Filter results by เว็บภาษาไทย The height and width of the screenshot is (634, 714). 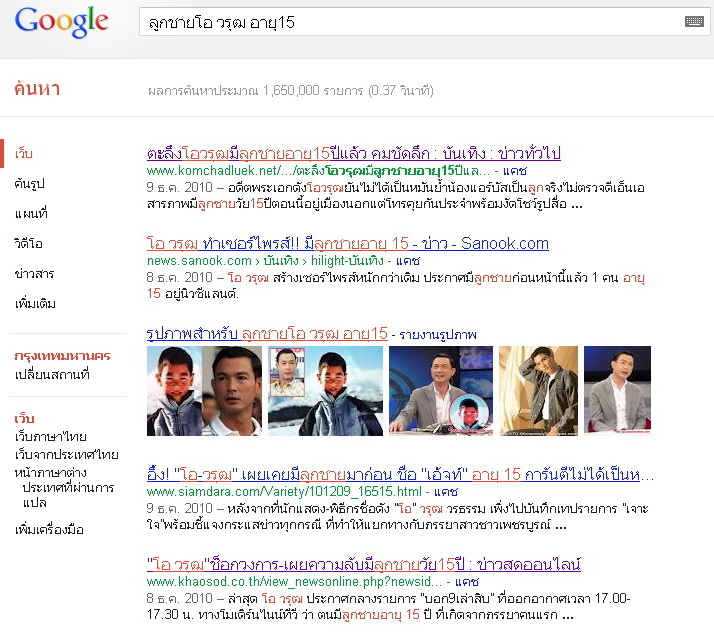tap(51, 436)
